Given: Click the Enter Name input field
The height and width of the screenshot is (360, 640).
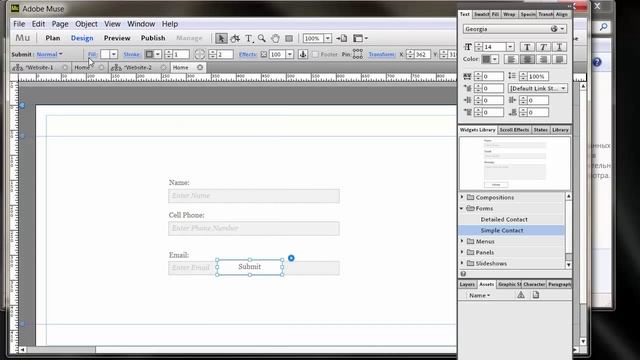Looking at the screenshot, I should 254,196.
